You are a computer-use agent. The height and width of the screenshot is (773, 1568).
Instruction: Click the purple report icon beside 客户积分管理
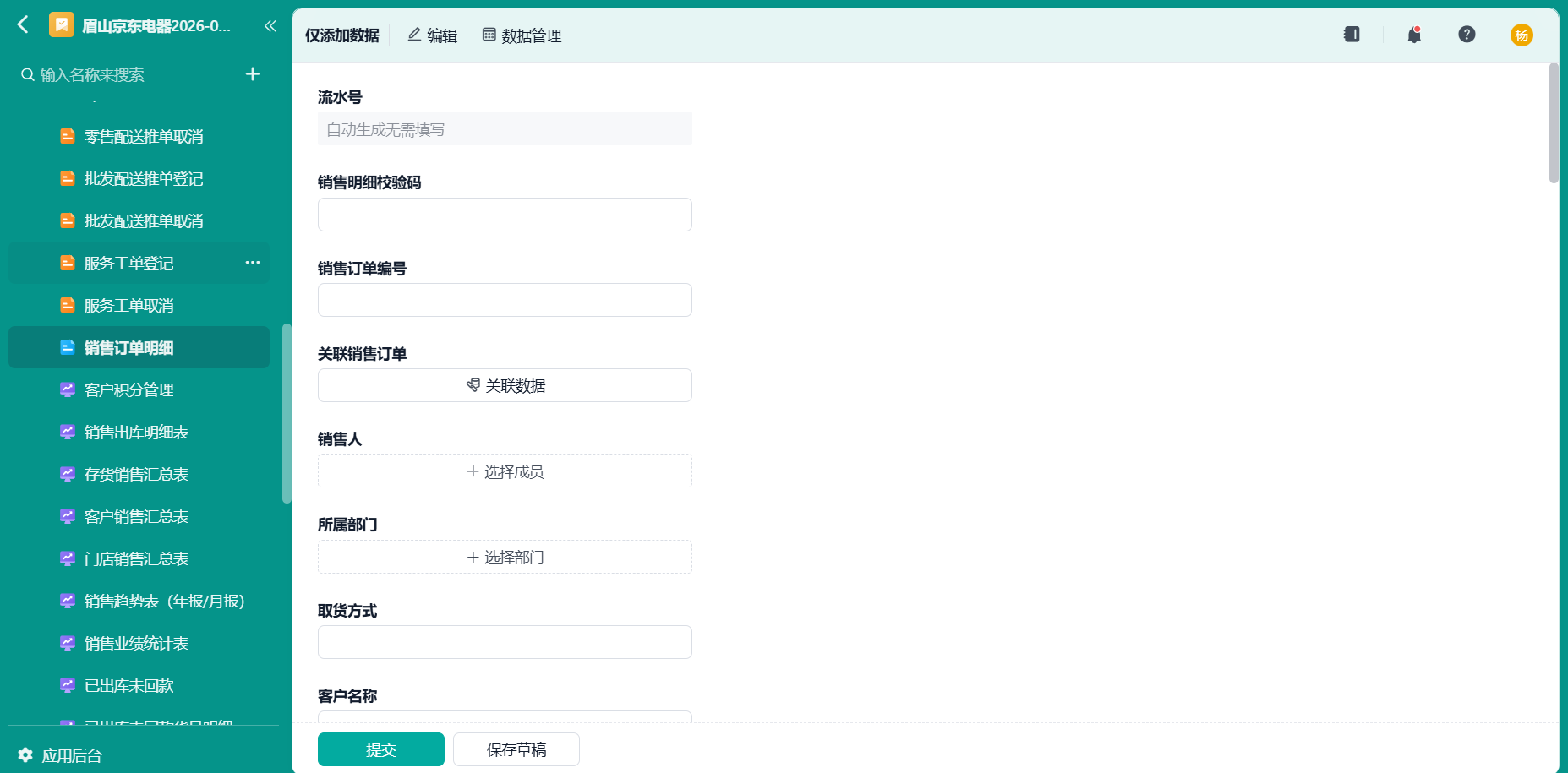click(x=68, y=389)
